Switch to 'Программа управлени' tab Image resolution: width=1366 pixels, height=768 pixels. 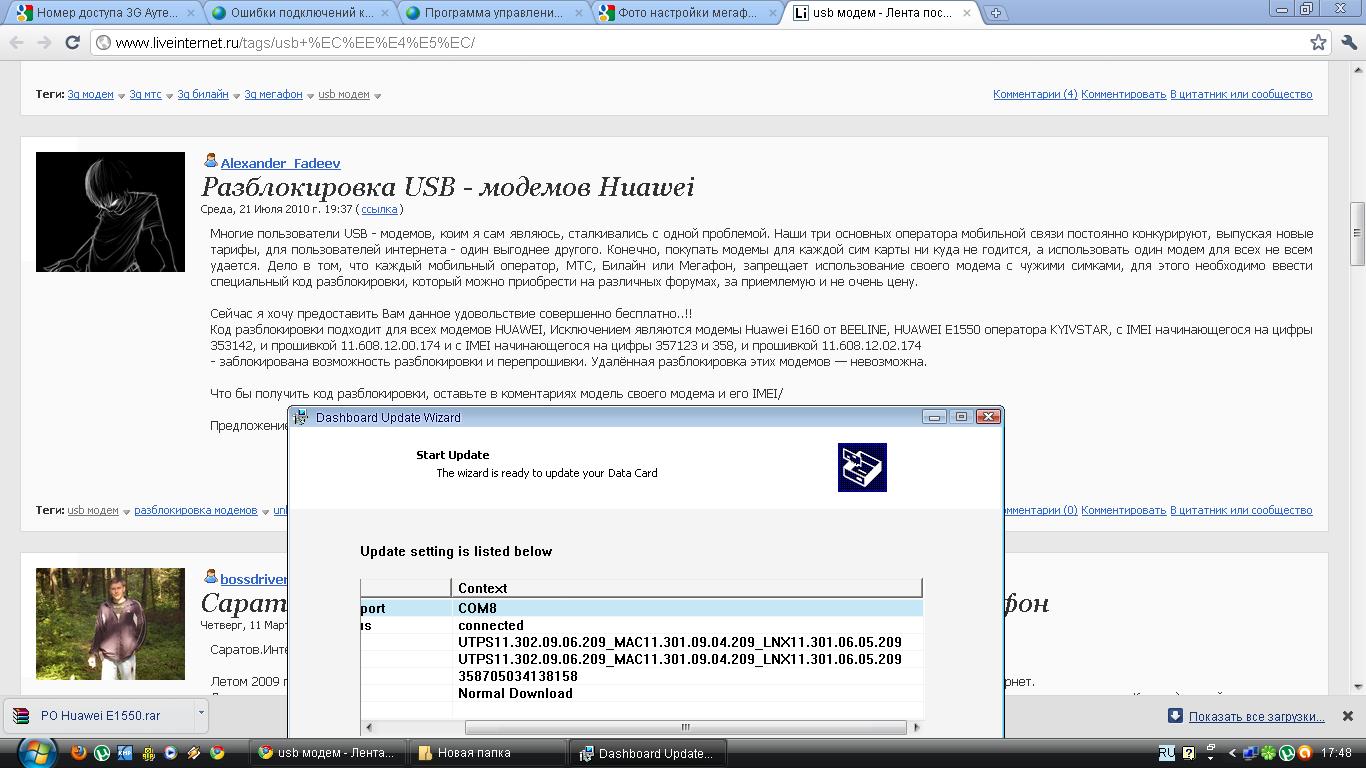click(493, 14)
